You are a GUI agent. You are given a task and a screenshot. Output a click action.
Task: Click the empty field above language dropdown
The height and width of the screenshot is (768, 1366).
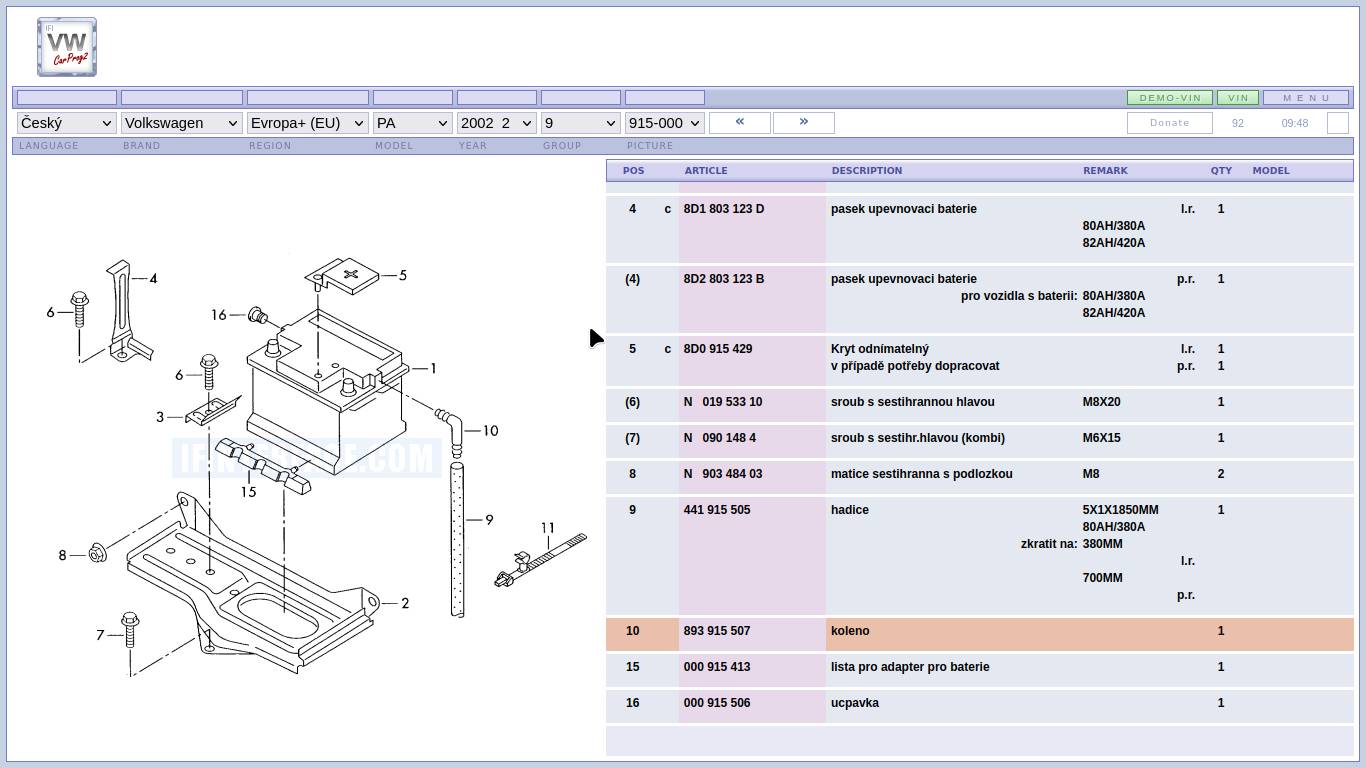(67, 98)
